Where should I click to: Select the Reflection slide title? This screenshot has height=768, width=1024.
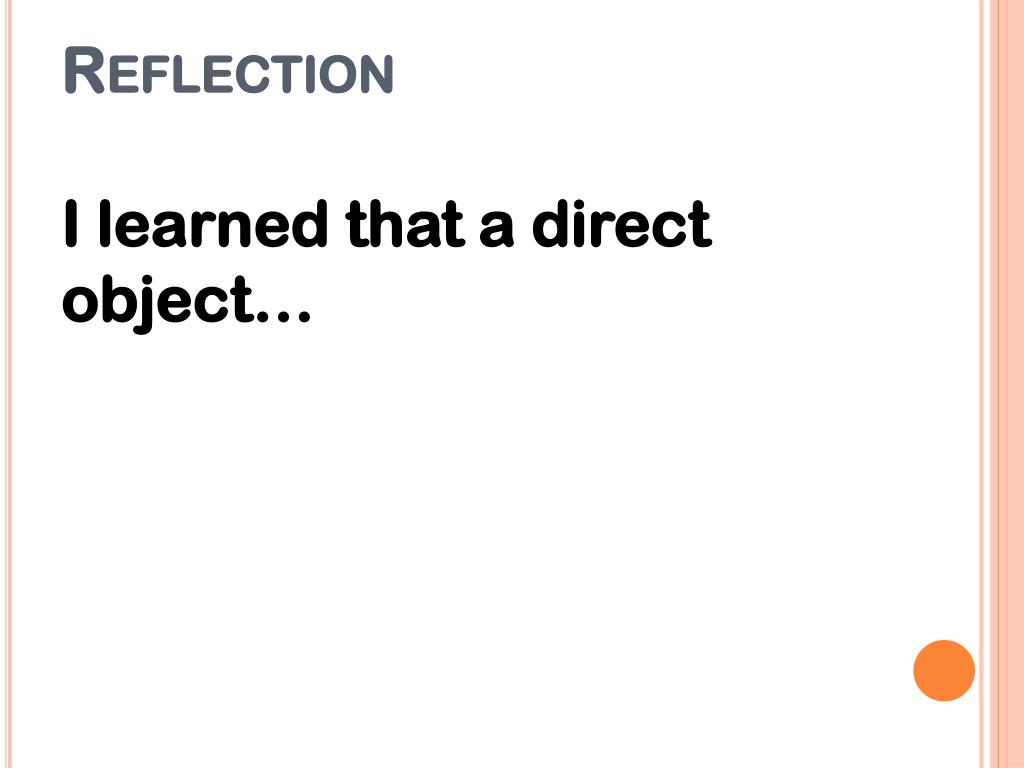(x=229, y=71)
